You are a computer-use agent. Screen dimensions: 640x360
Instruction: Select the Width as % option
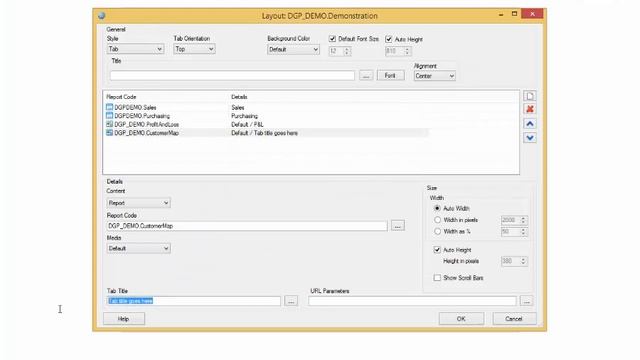point(437,231)
